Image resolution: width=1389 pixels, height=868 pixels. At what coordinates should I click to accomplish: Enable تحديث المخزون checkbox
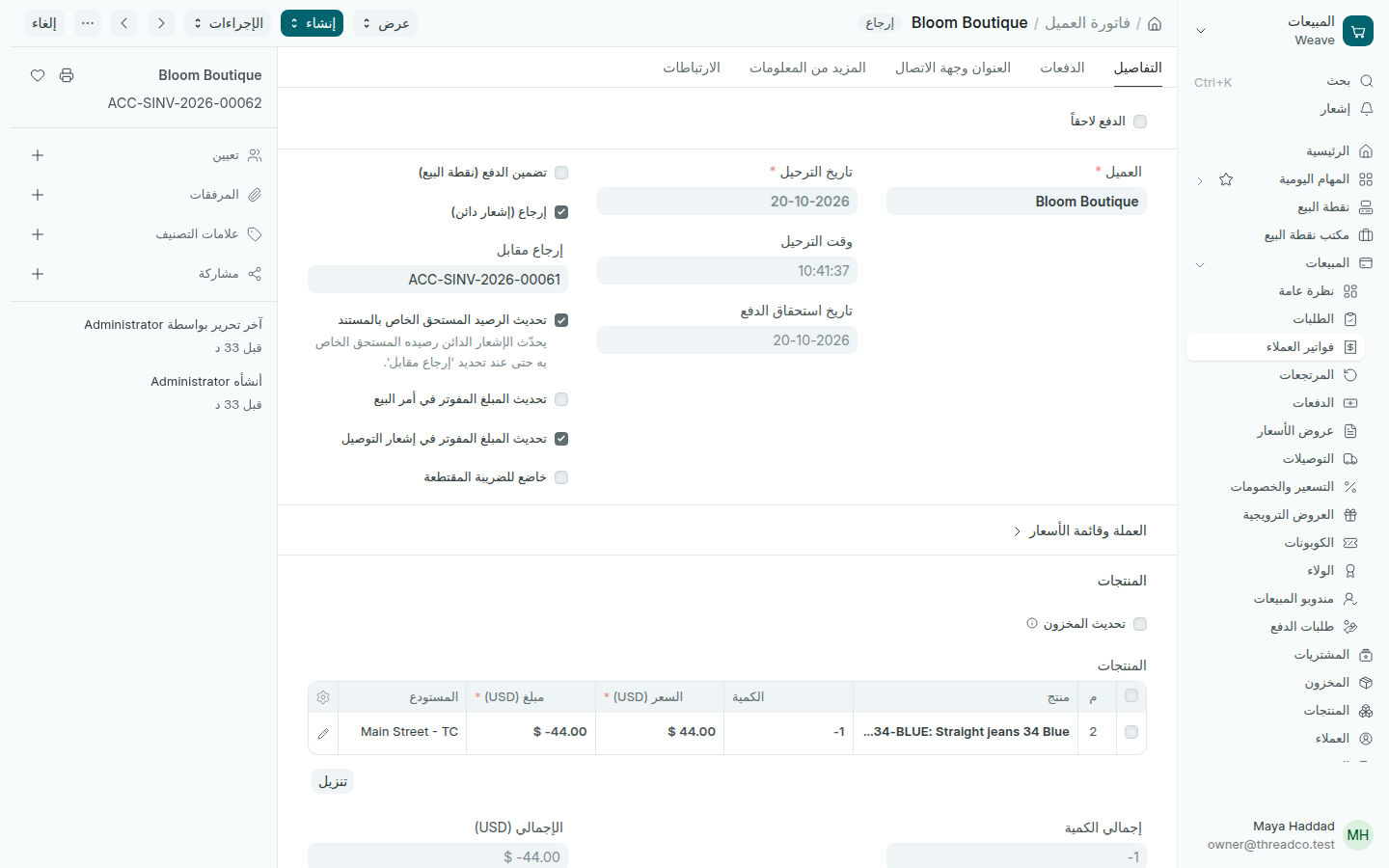[1140, 624]
